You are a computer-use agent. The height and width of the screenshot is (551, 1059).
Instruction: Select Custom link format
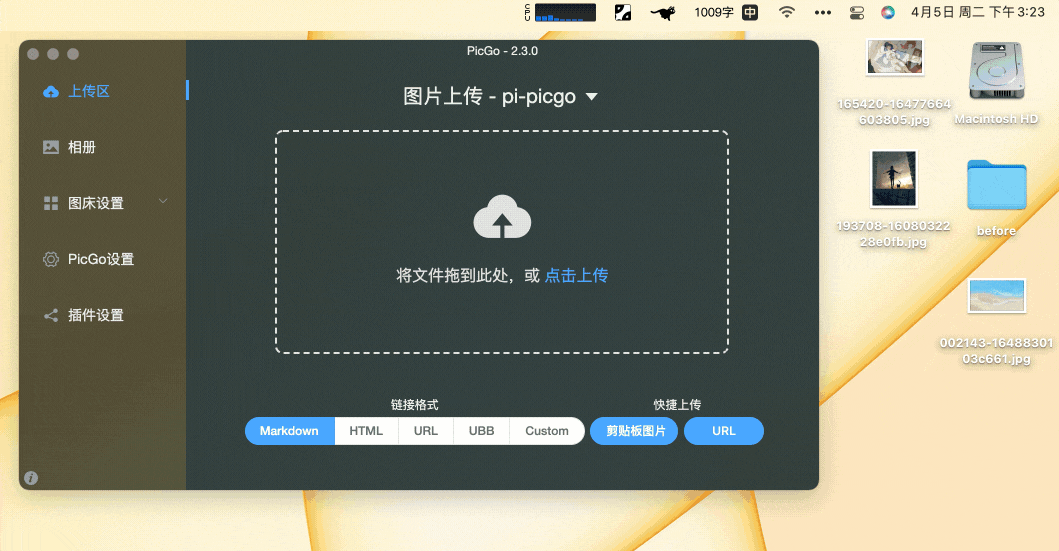tap(547, 431)
